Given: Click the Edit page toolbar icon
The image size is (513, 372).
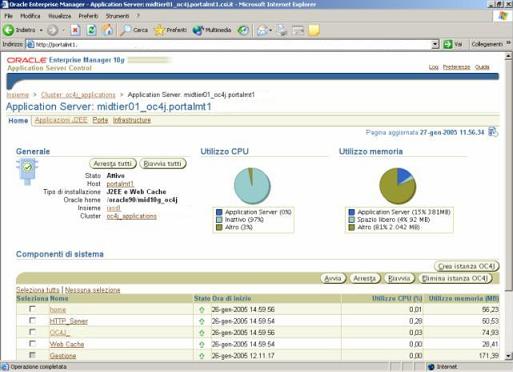Looking at the screenshot, I should coord(298,30).
